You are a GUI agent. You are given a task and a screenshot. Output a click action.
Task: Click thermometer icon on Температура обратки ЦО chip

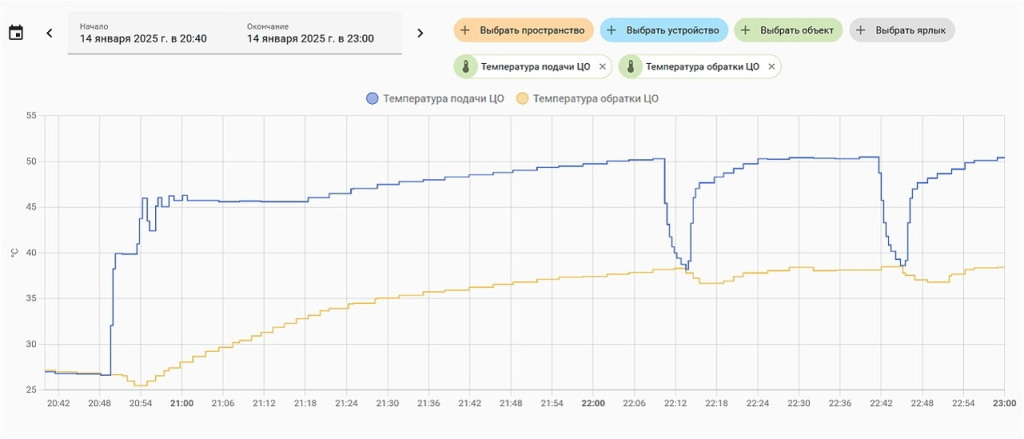click(631, 67)
